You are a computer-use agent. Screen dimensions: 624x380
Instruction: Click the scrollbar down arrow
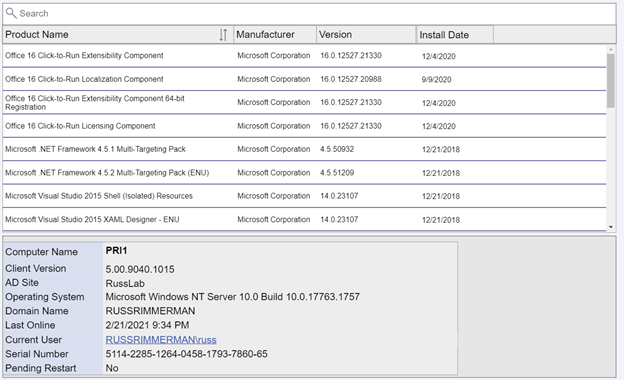[x=610, y=227]
